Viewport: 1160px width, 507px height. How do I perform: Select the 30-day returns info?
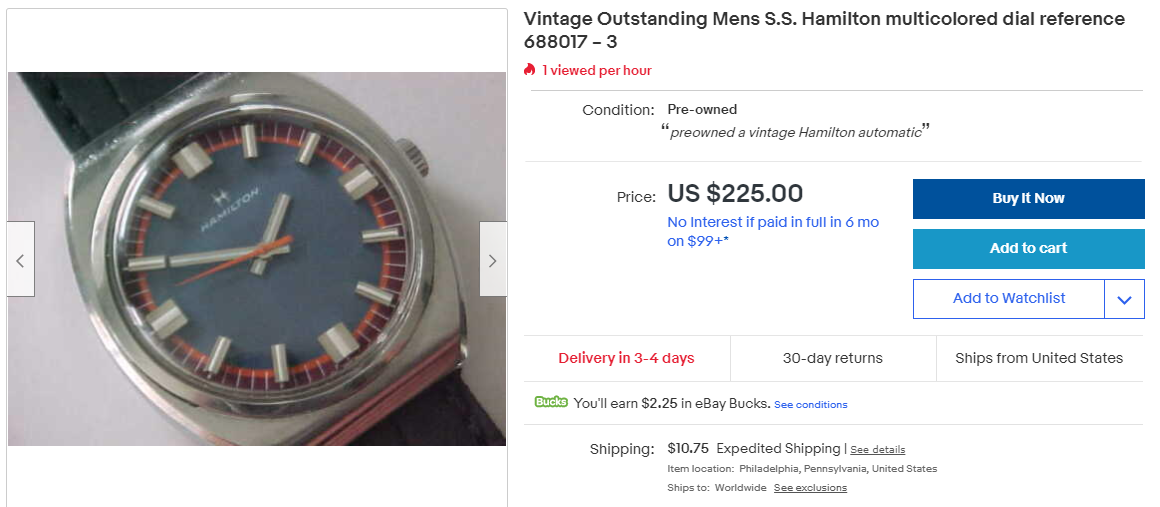[832, 358]
